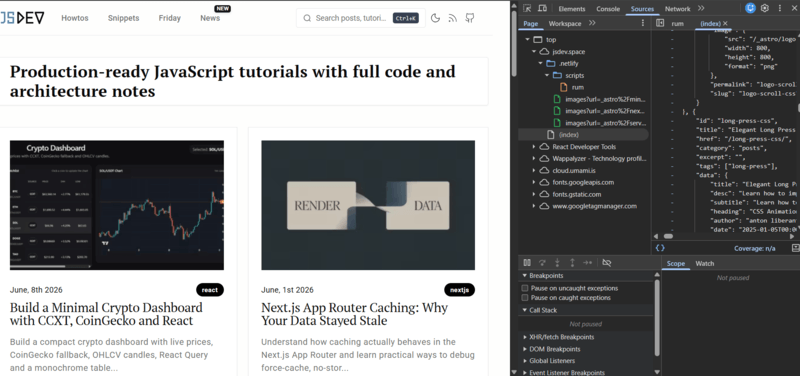Open News nav link
Image resolution: width=800 pixels, height=376 pixels.
tap(210, 18)
